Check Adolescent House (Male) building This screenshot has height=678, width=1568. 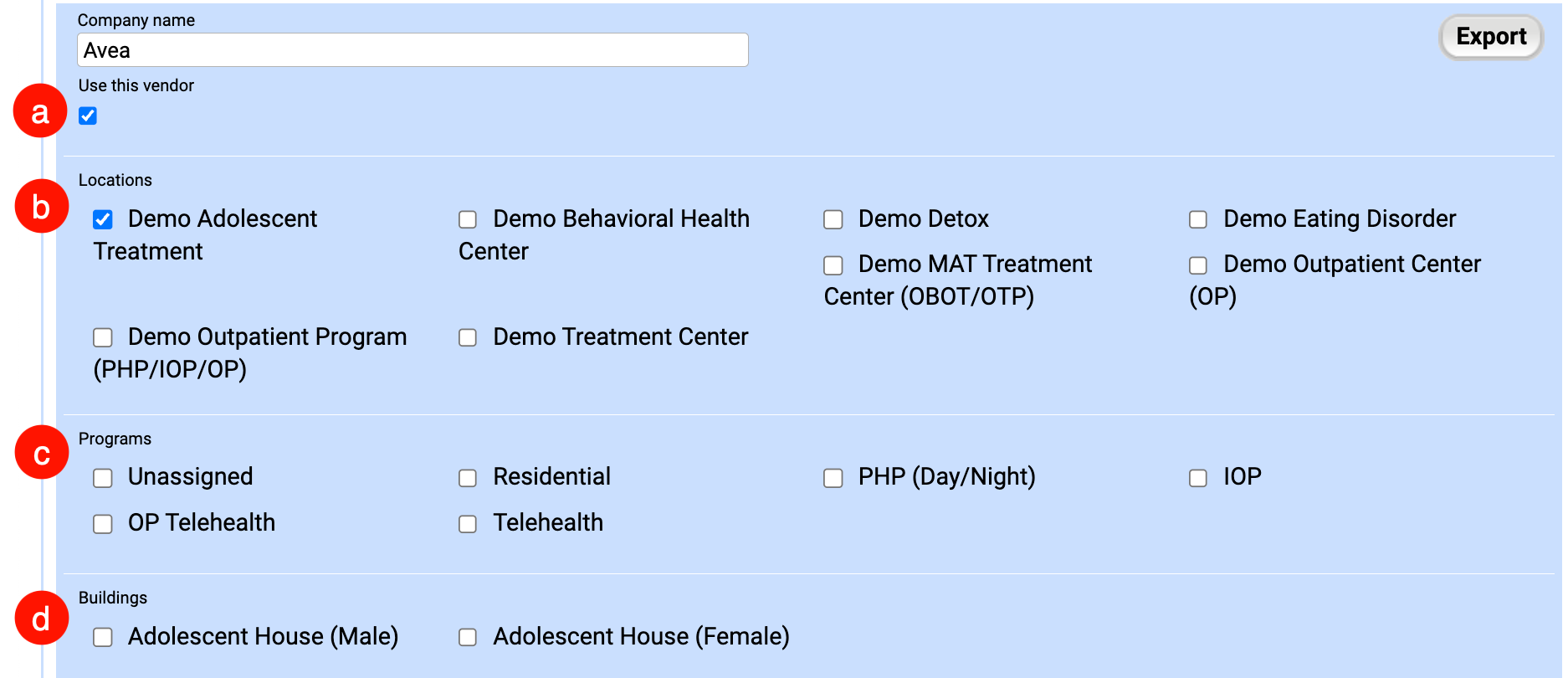tap(103, 638)
